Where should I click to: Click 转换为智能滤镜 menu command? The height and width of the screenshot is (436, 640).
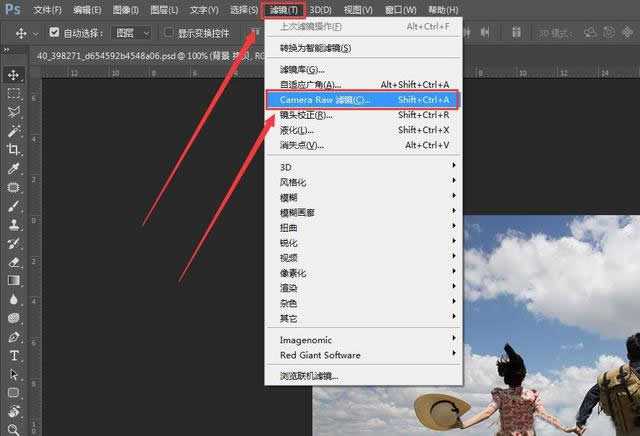pos(315,48)
